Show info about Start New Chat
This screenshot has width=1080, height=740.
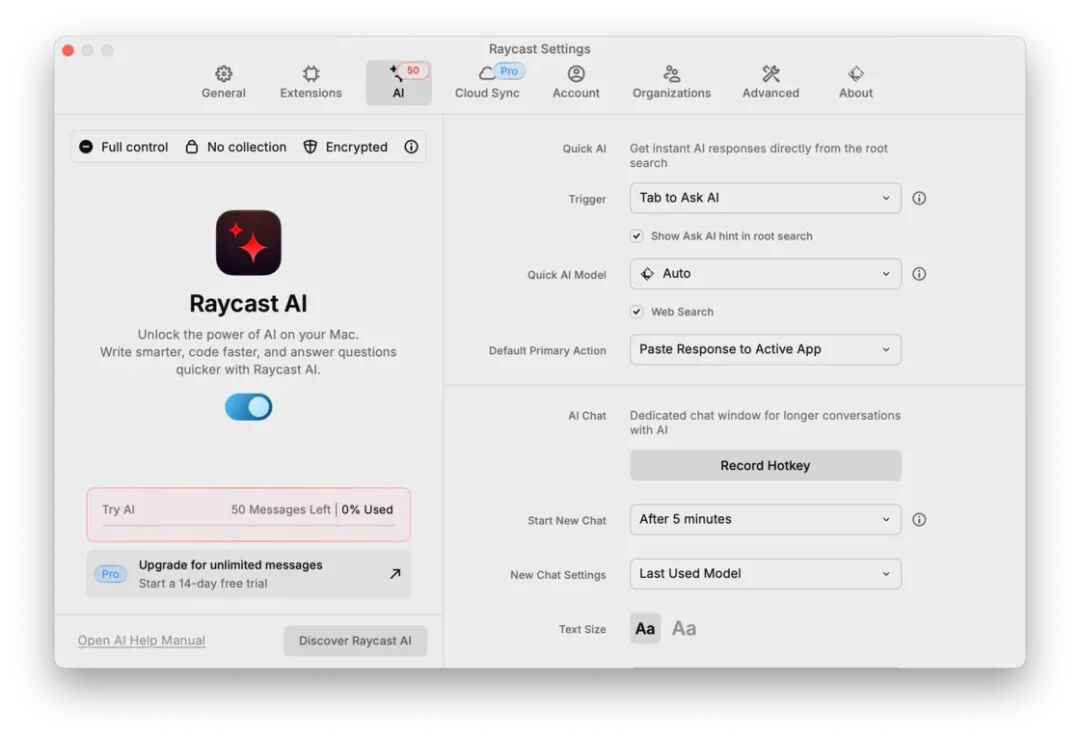click(919, 520)
